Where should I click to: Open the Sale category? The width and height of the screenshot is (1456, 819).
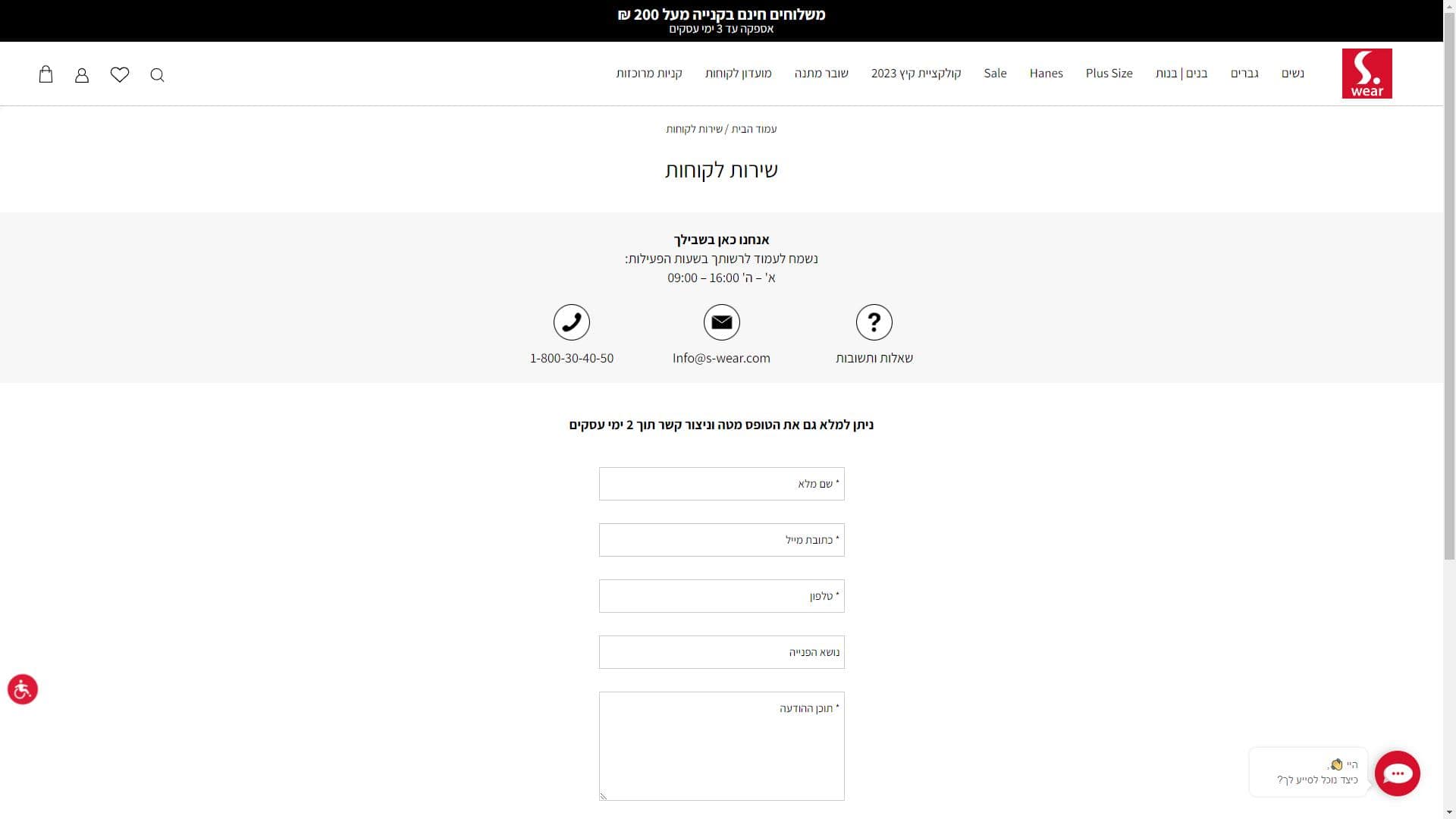click(995, 74)
